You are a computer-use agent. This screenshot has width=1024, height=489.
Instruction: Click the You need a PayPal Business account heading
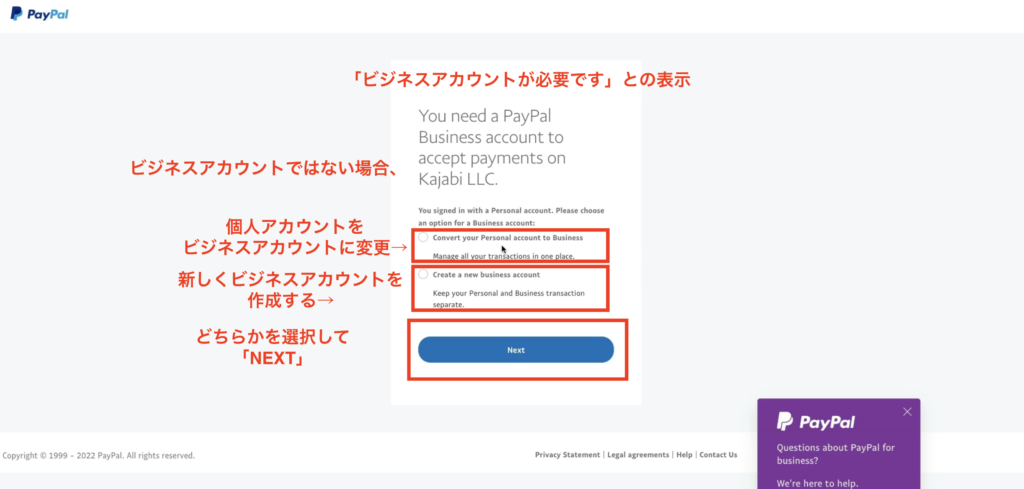492,147
